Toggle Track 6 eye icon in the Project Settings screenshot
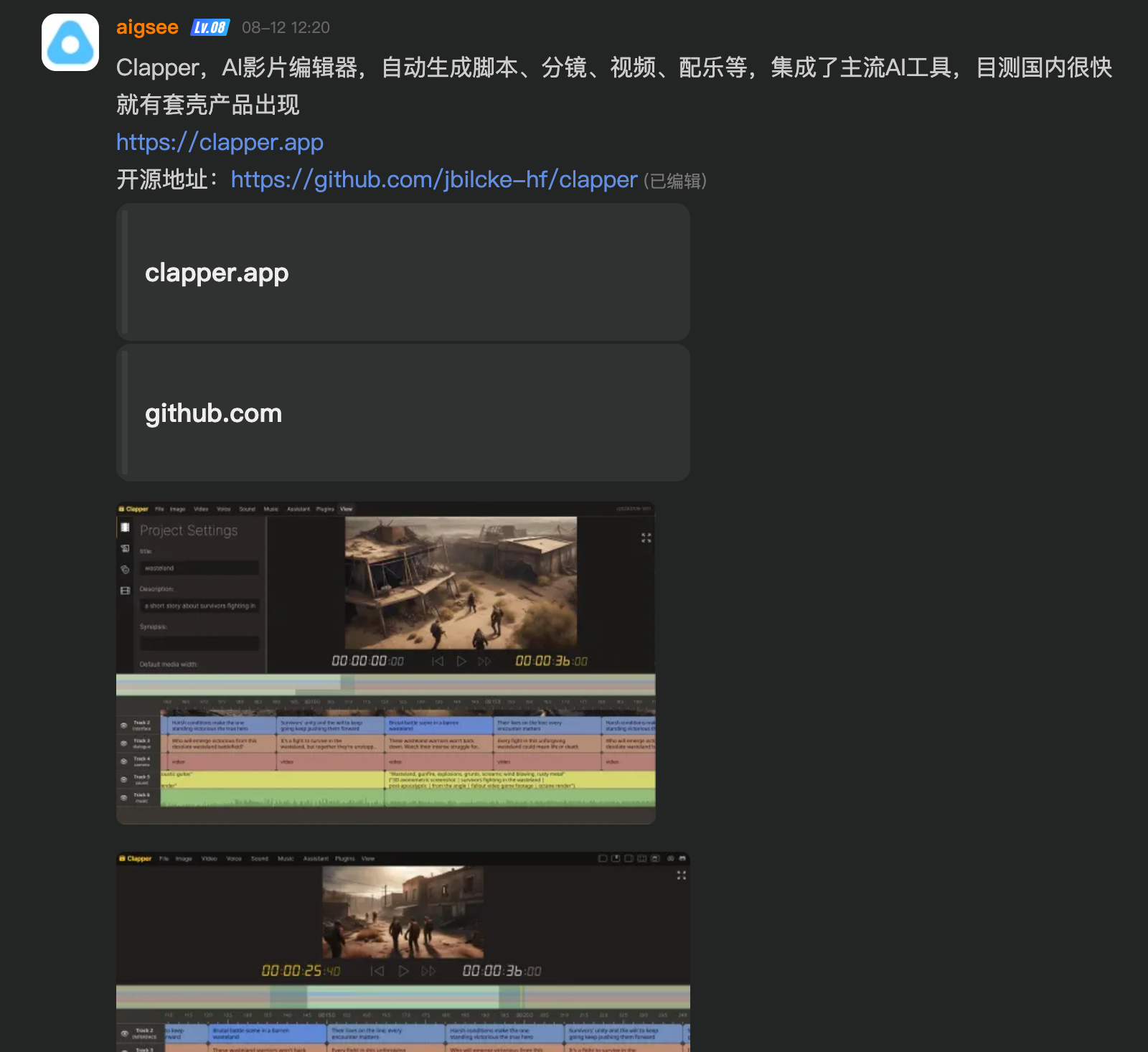Viewport: 1148px width, 1052px height. click(124, 797)
